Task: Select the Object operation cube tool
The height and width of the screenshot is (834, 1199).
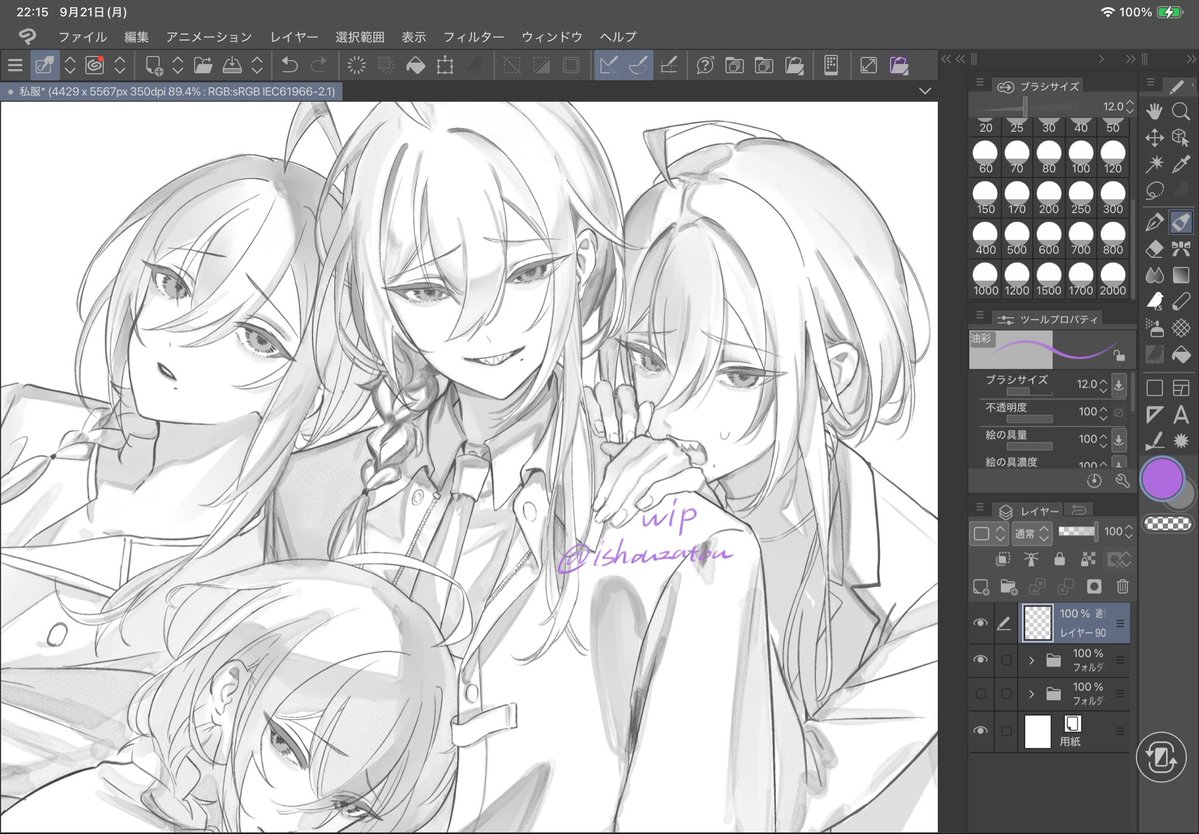Action: (1181, 138)
